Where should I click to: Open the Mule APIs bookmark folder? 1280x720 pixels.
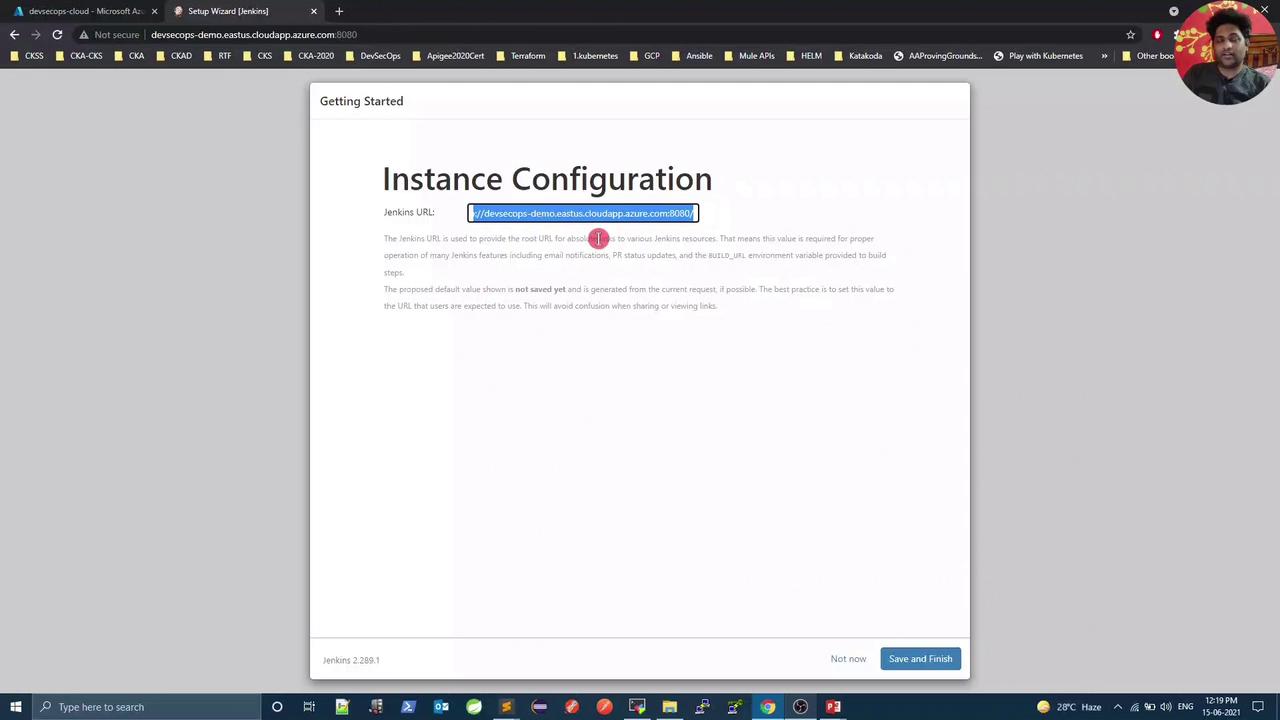(x=749, y=56)
